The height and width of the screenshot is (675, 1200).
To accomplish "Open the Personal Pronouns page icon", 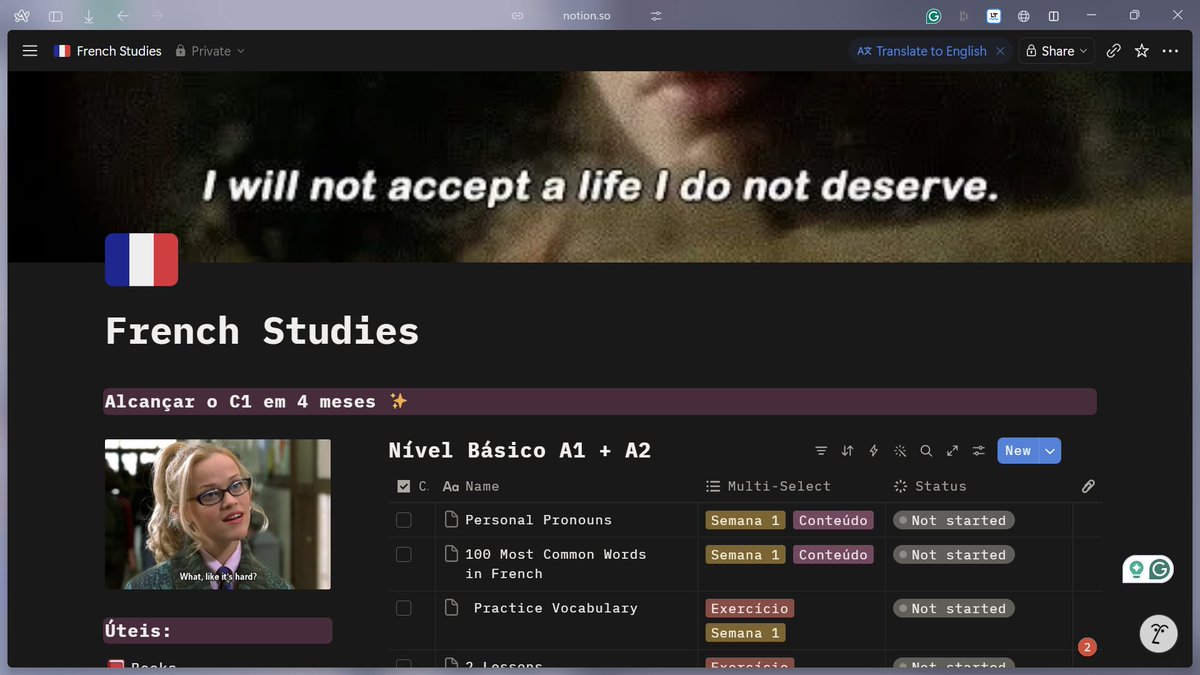I will 451,520.
